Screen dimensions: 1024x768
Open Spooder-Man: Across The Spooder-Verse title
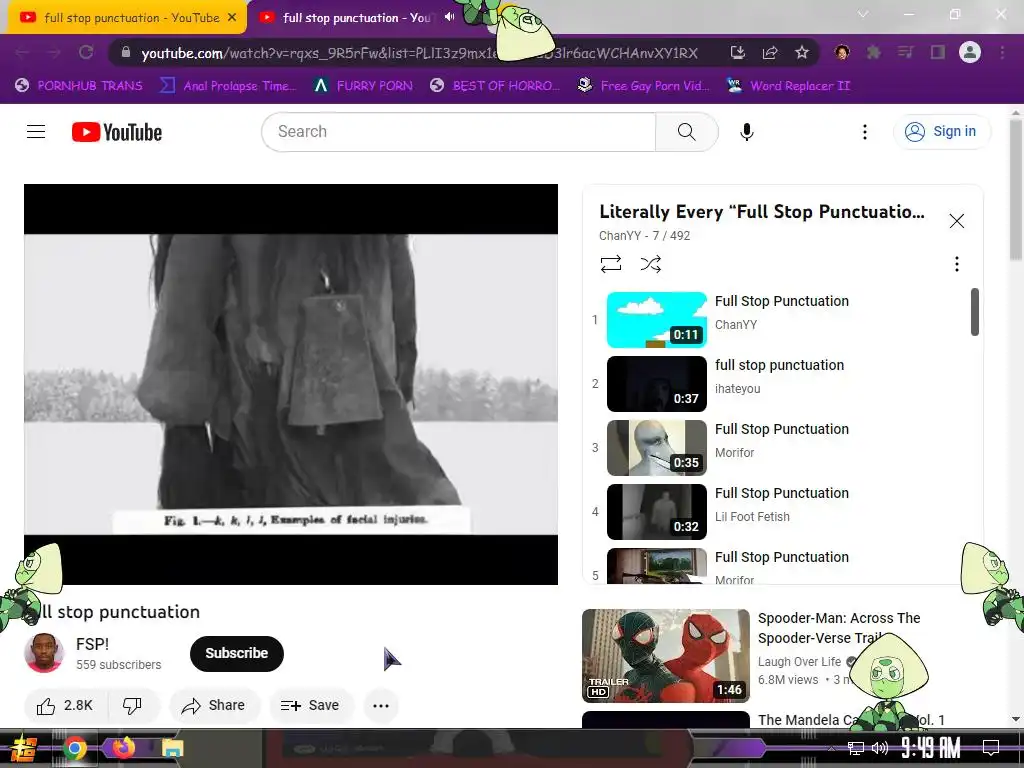pos(839,628)
